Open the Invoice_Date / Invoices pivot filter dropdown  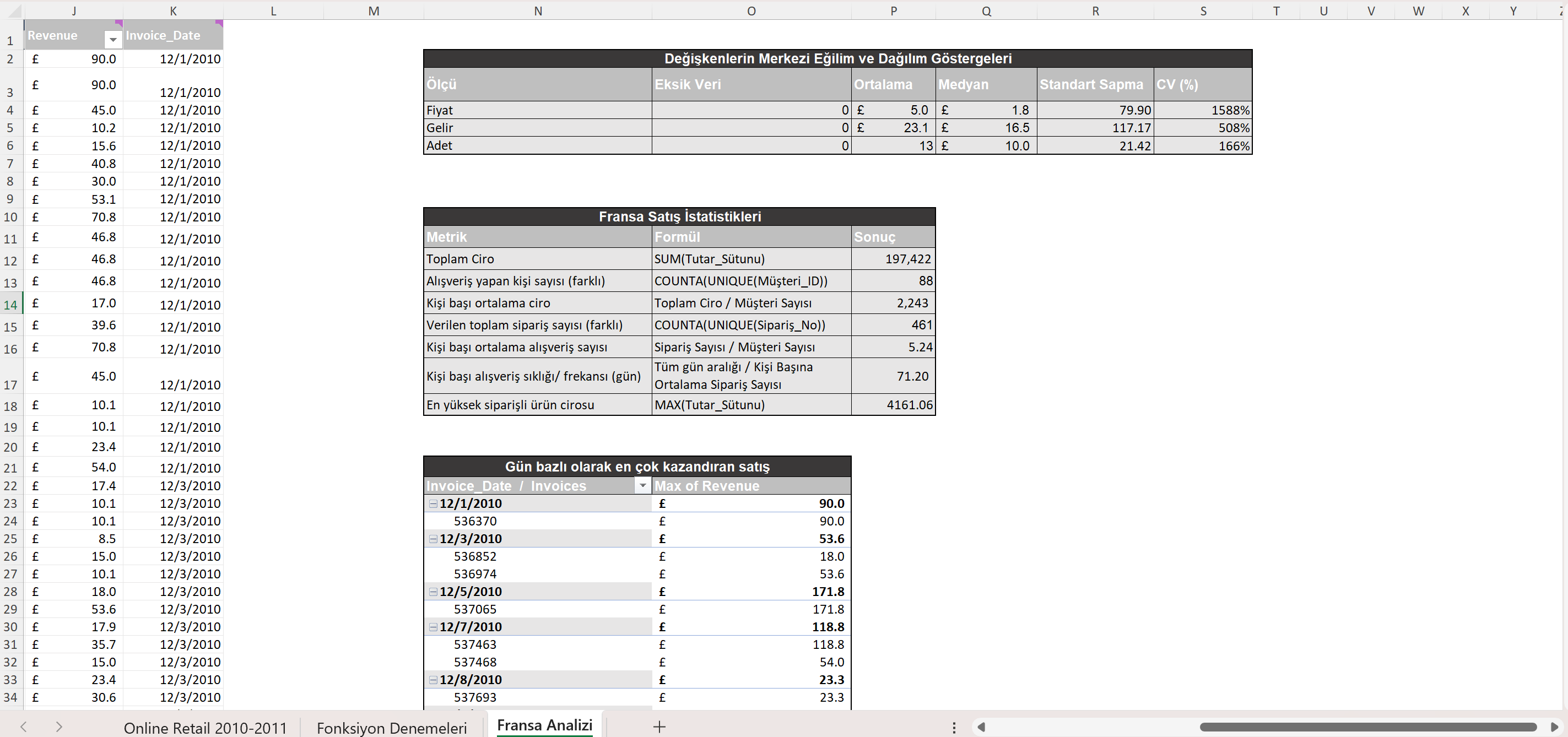coord(642,485)
